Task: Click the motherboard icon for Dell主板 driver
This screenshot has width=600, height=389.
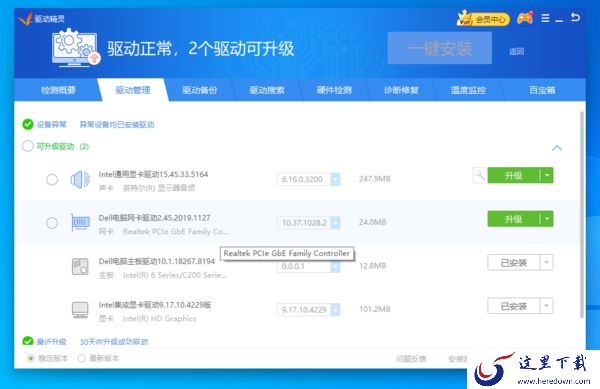Action: pos(80,266)
